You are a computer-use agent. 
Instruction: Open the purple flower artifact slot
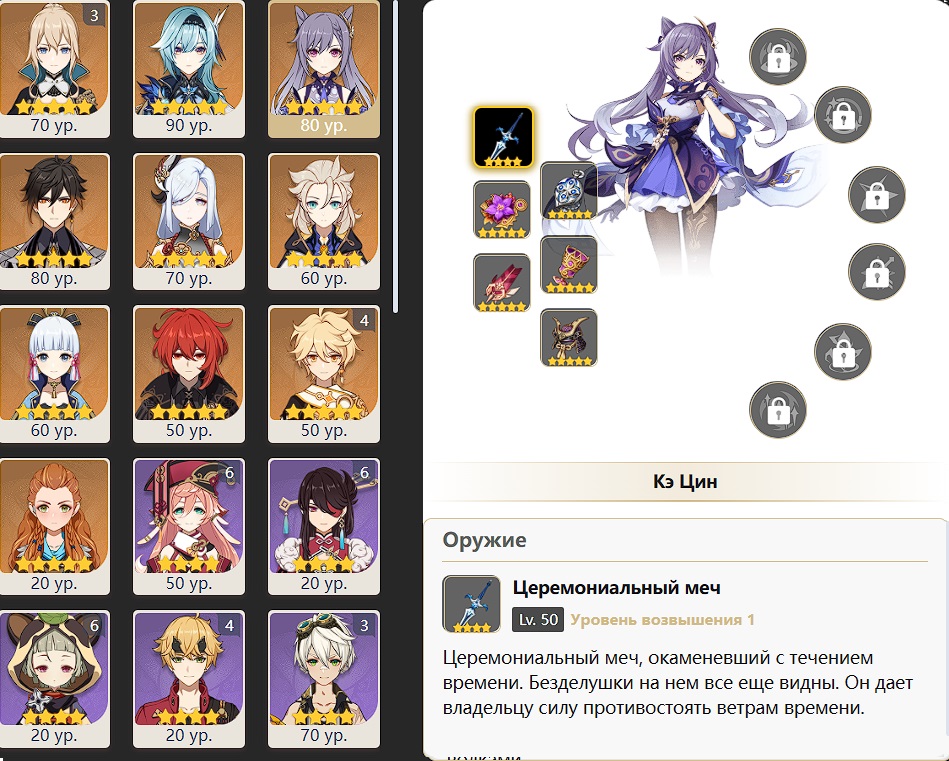tap(502, 209)
